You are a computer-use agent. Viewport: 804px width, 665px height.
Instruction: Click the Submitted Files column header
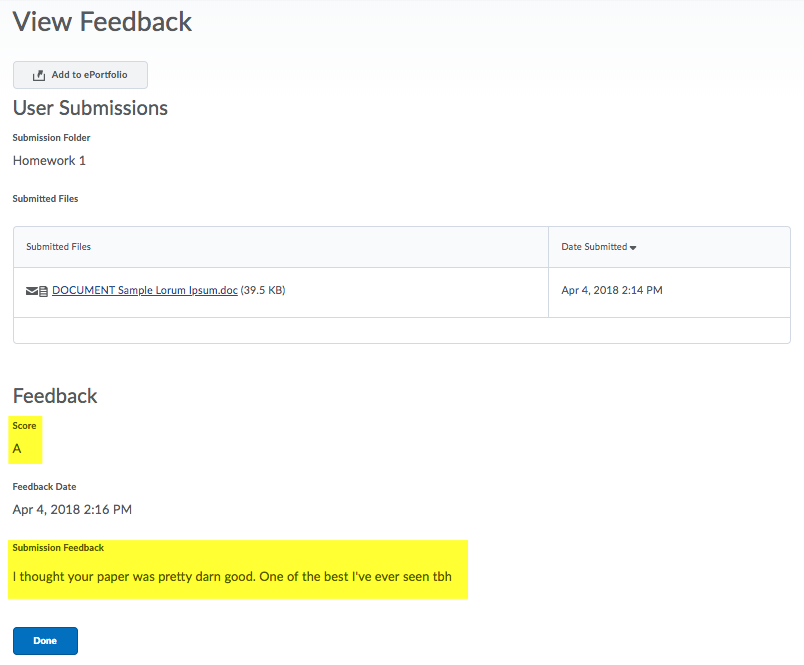(58, 246)
